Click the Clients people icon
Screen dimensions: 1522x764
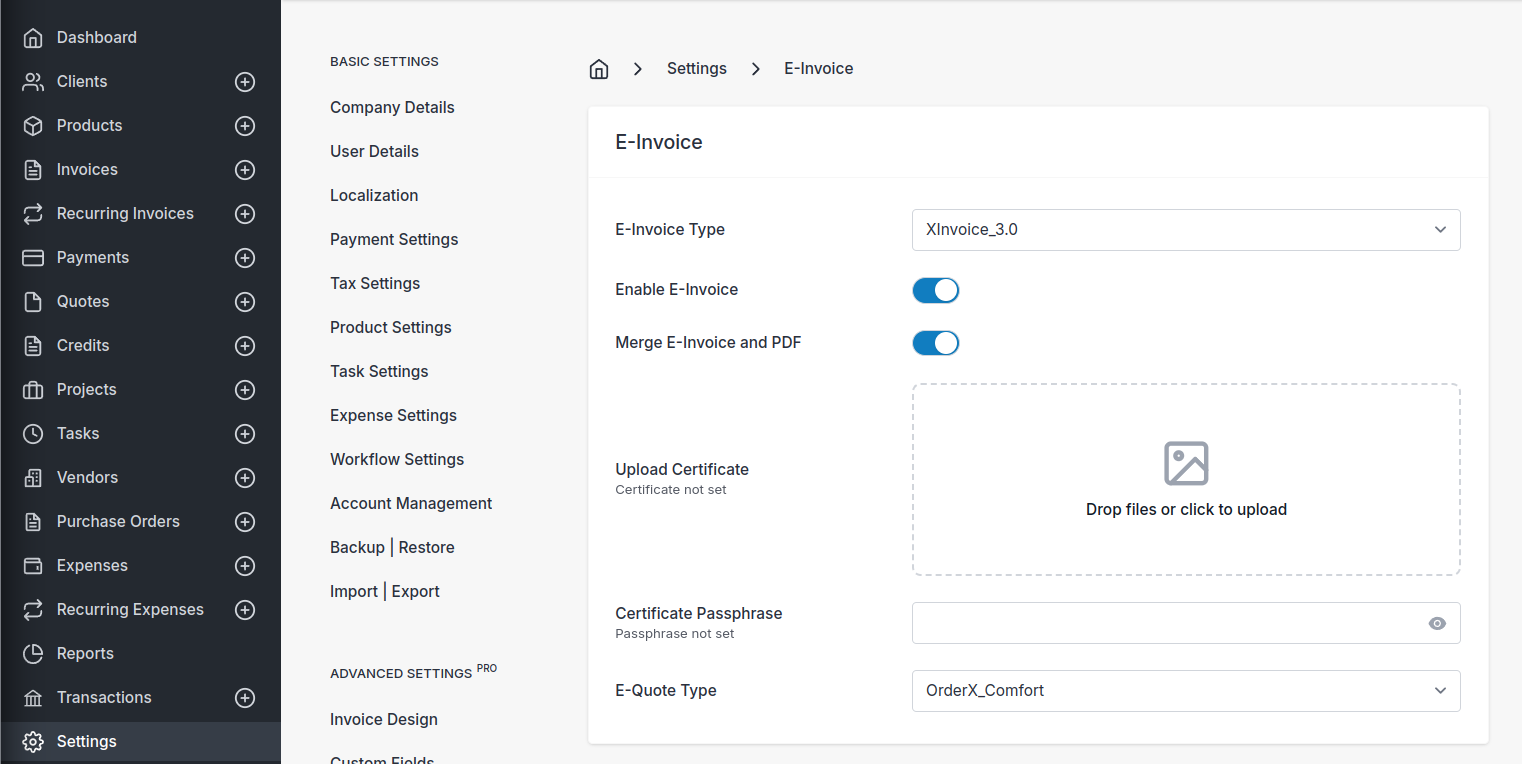pyautogui.click(x=33, y=82)
